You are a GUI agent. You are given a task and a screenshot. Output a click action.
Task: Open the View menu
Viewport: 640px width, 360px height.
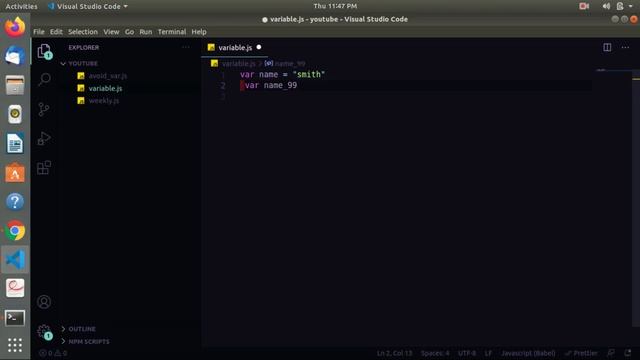tap(111, 32)
